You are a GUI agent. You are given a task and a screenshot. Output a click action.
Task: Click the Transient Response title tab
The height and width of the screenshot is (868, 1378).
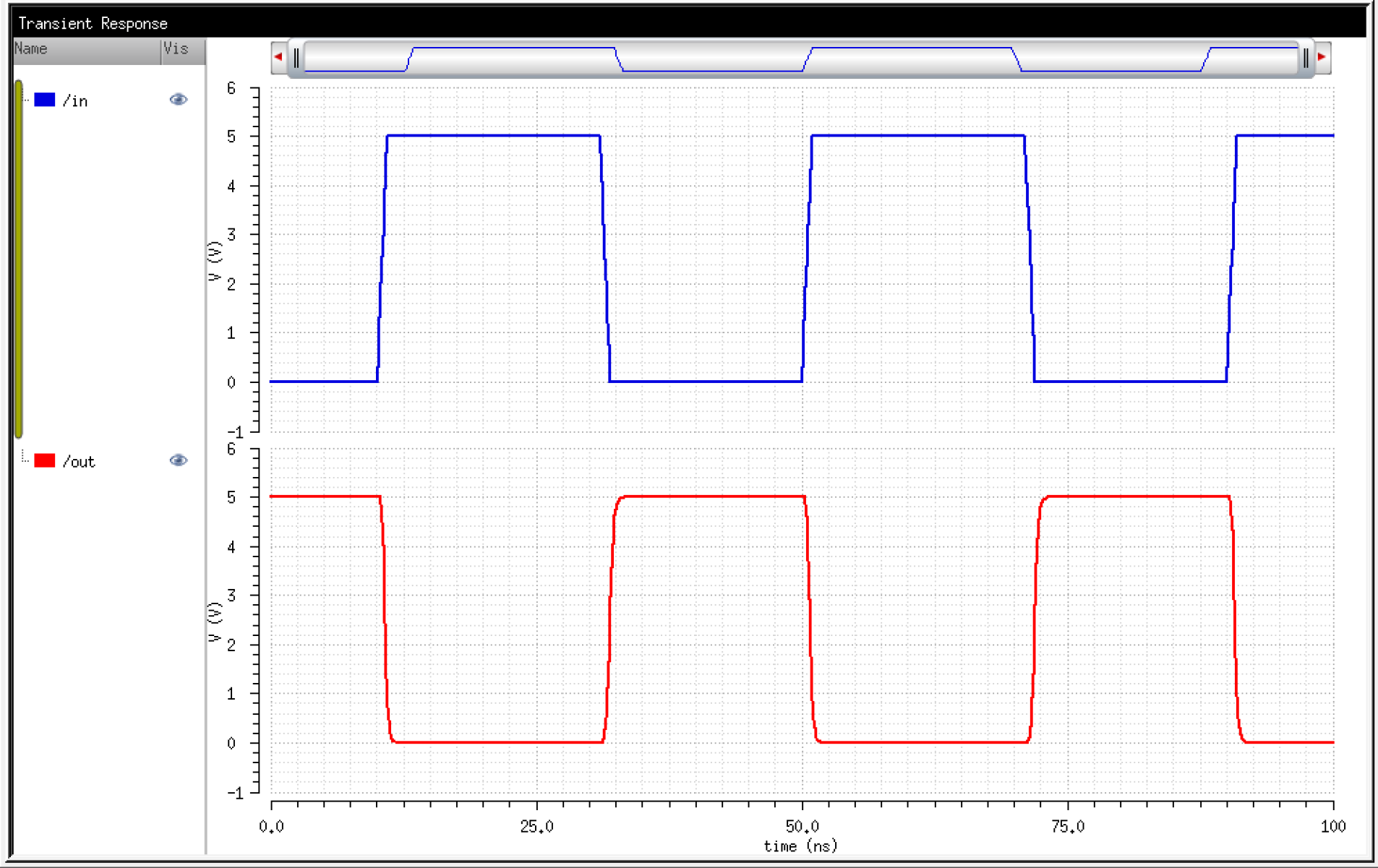tap(93, 24)
